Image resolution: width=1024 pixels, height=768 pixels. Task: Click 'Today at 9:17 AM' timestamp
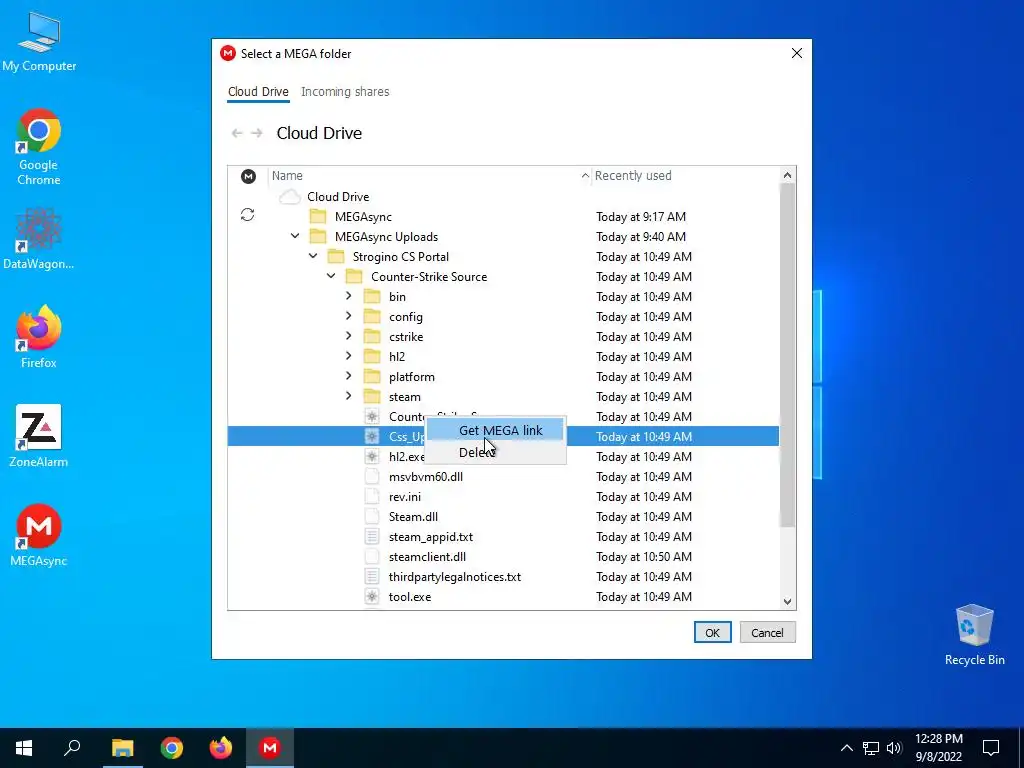(641, 217)
